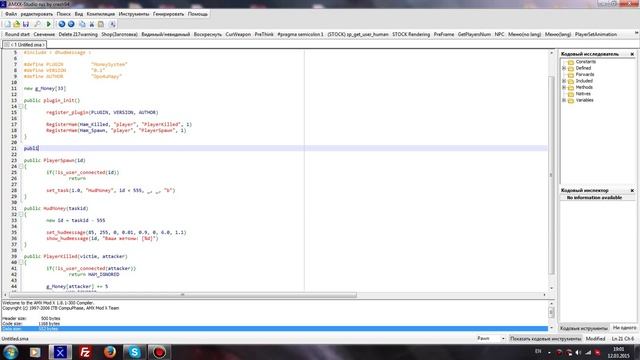Expand the Variables tree node
640x360 pixels.
point(564,100)
